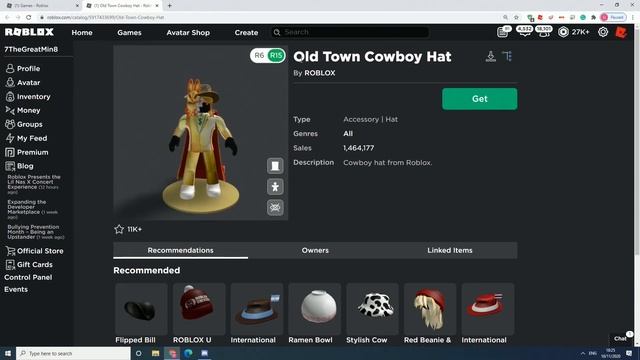Open the blue-banded International fedora item
This screenshot has height=360, width=640.
(257, 314)
